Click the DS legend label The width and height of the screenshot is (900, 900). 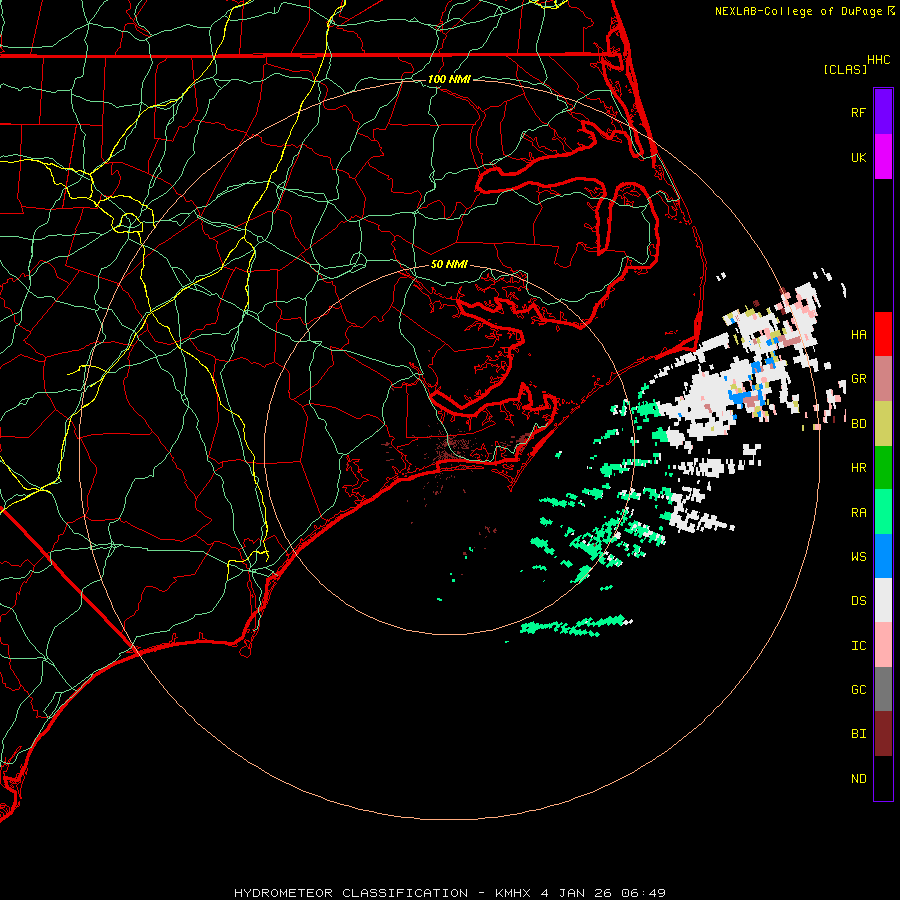tap(858, 601)
